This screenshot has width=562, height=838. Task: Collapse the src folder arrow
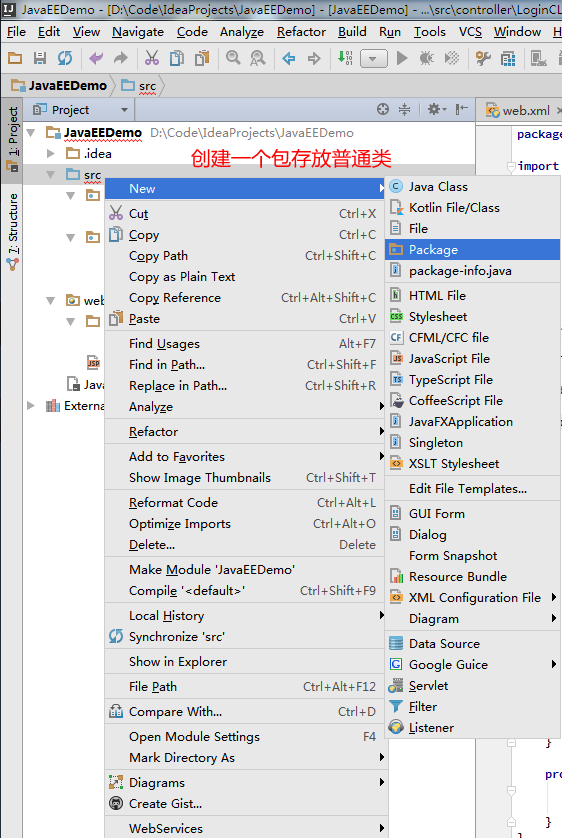pyautogui.click(x=51, y=175)
